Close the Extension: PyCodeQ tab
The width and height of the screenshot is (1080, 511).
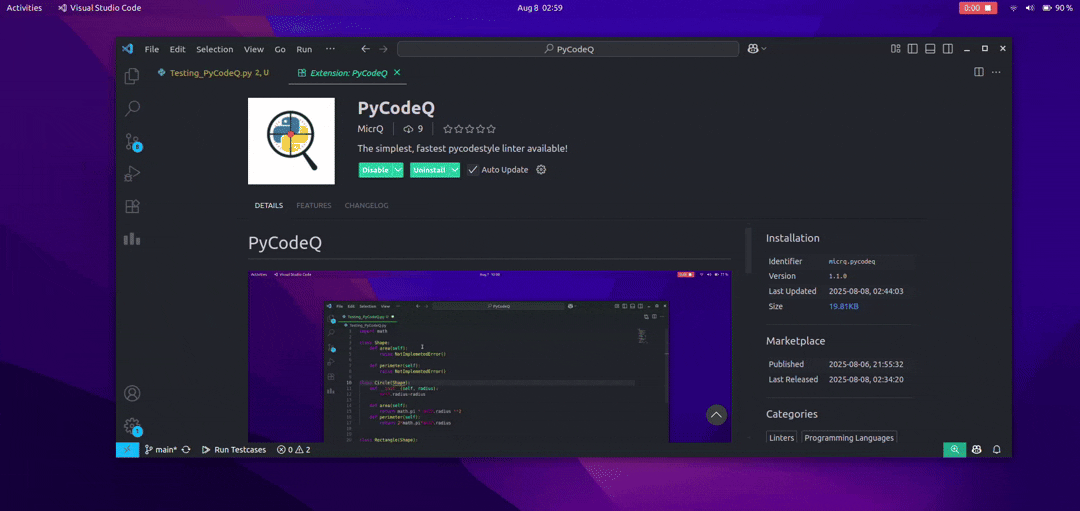coord(397,72)
